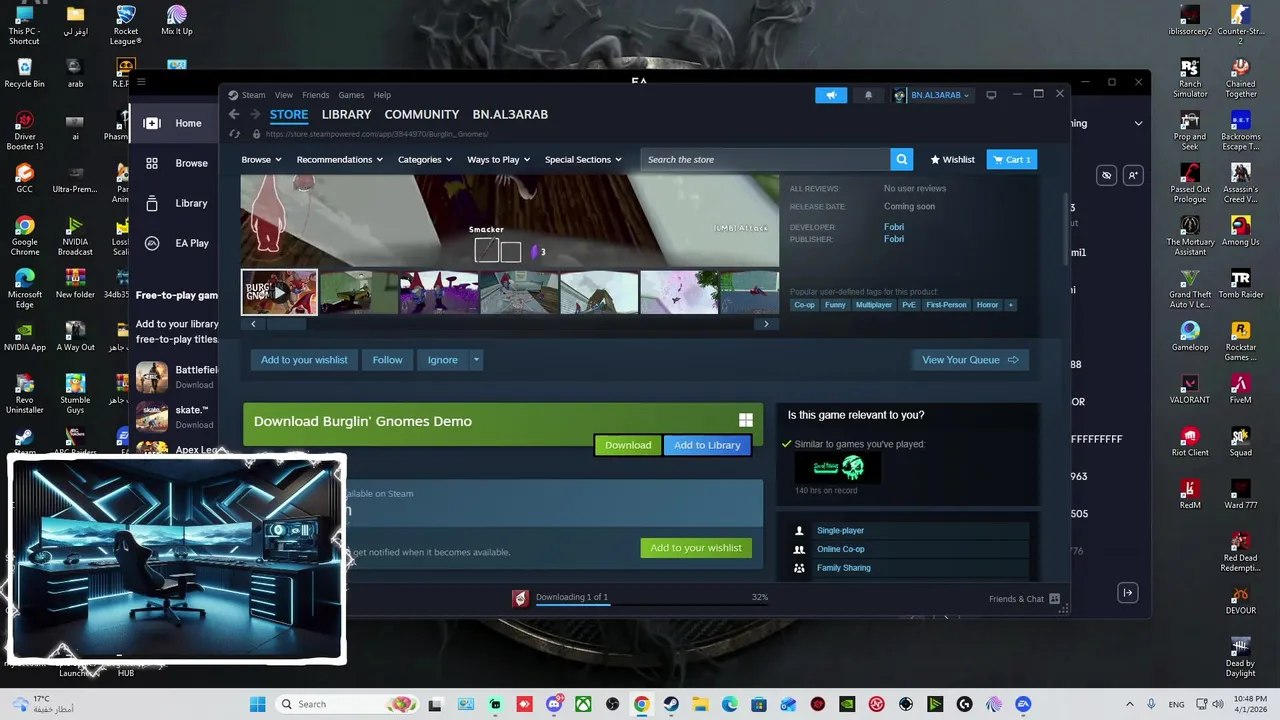Click the Family Sharing feature link
The width and height of the screenshot is (1280, 720).
843,568
